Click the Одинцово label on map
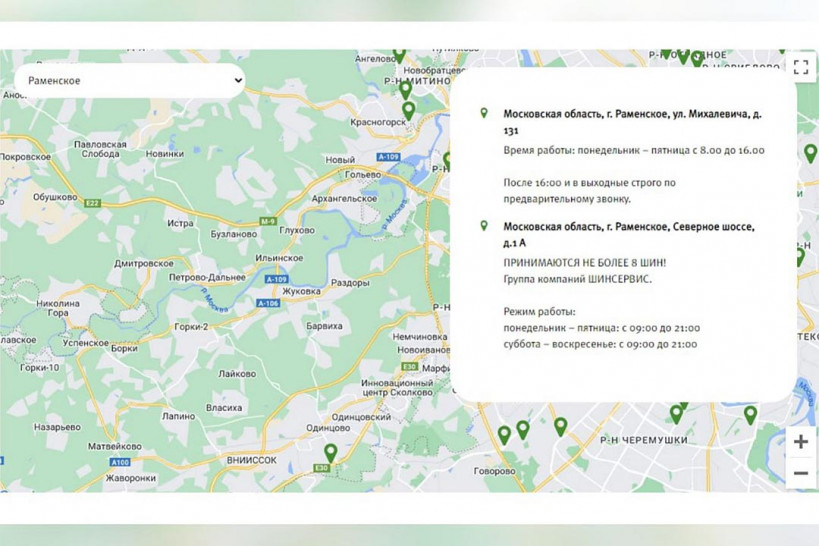 point(328,428)
